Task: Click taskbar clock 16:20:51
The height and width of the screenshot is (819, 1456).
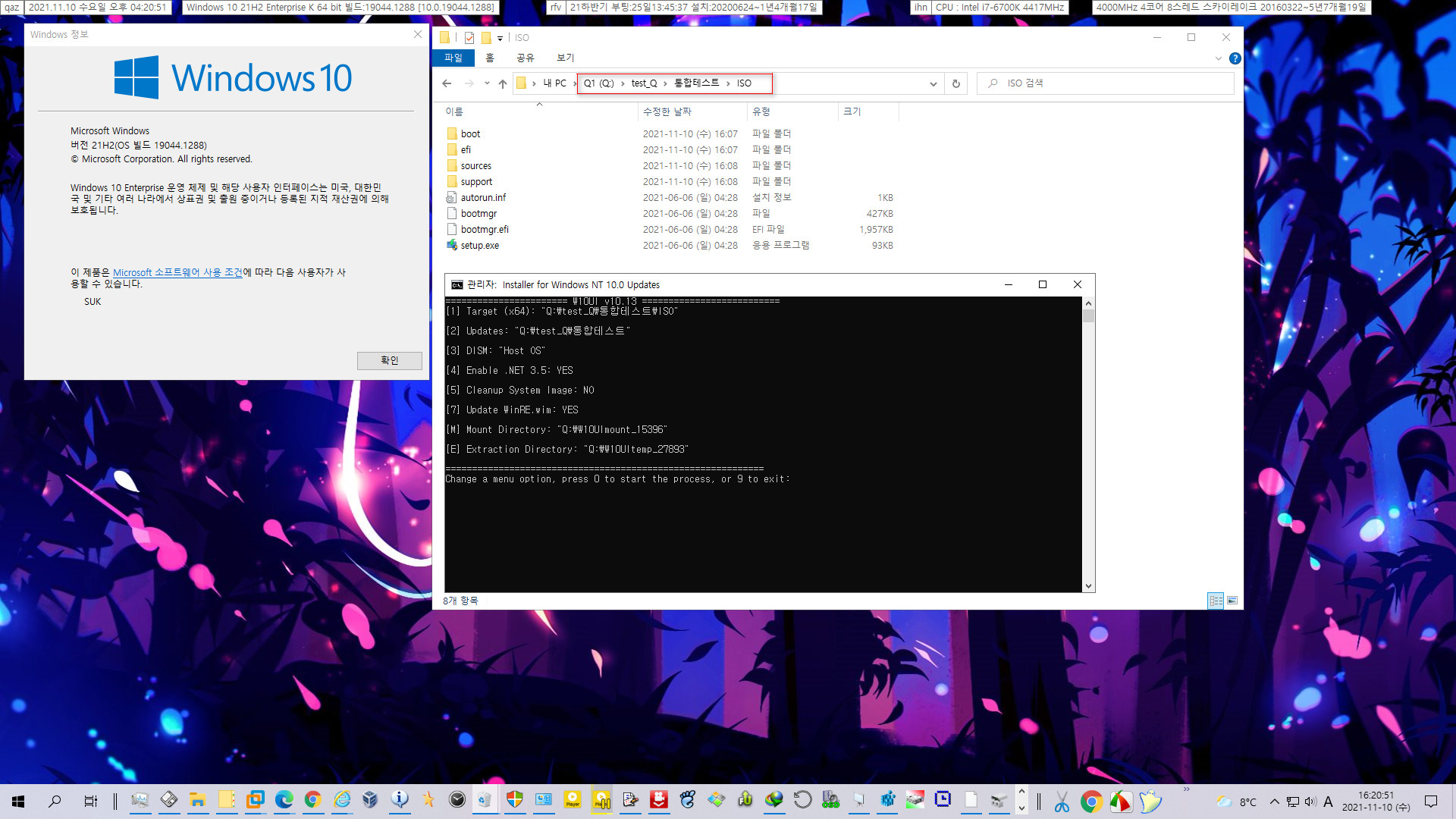Action: pos(1376,802)
